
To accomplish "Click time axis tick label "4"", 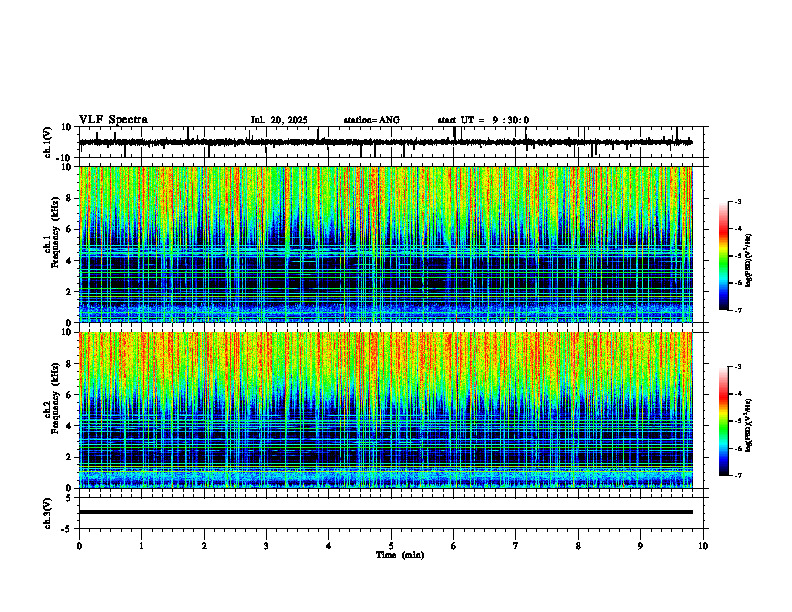I will [329, 546].
